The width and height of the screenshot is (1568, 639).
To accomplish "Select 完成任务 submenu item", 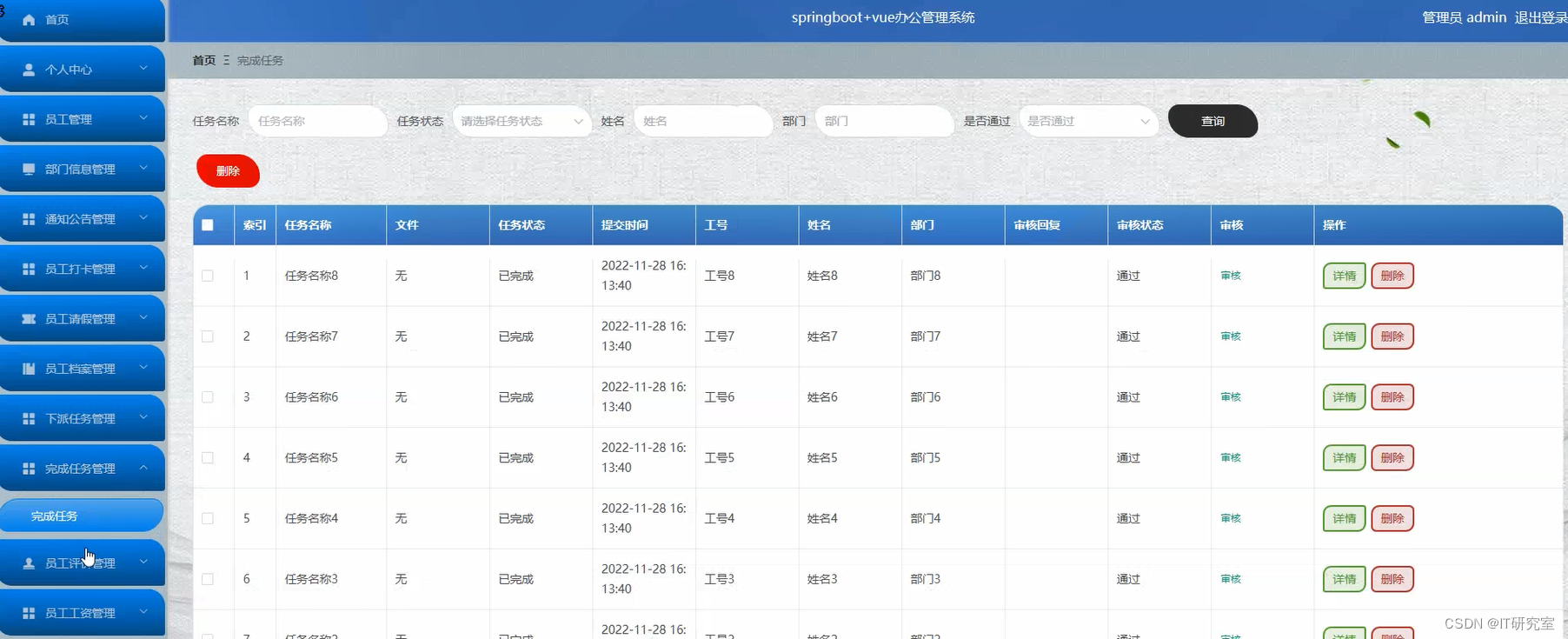I will tap(82, 516).
